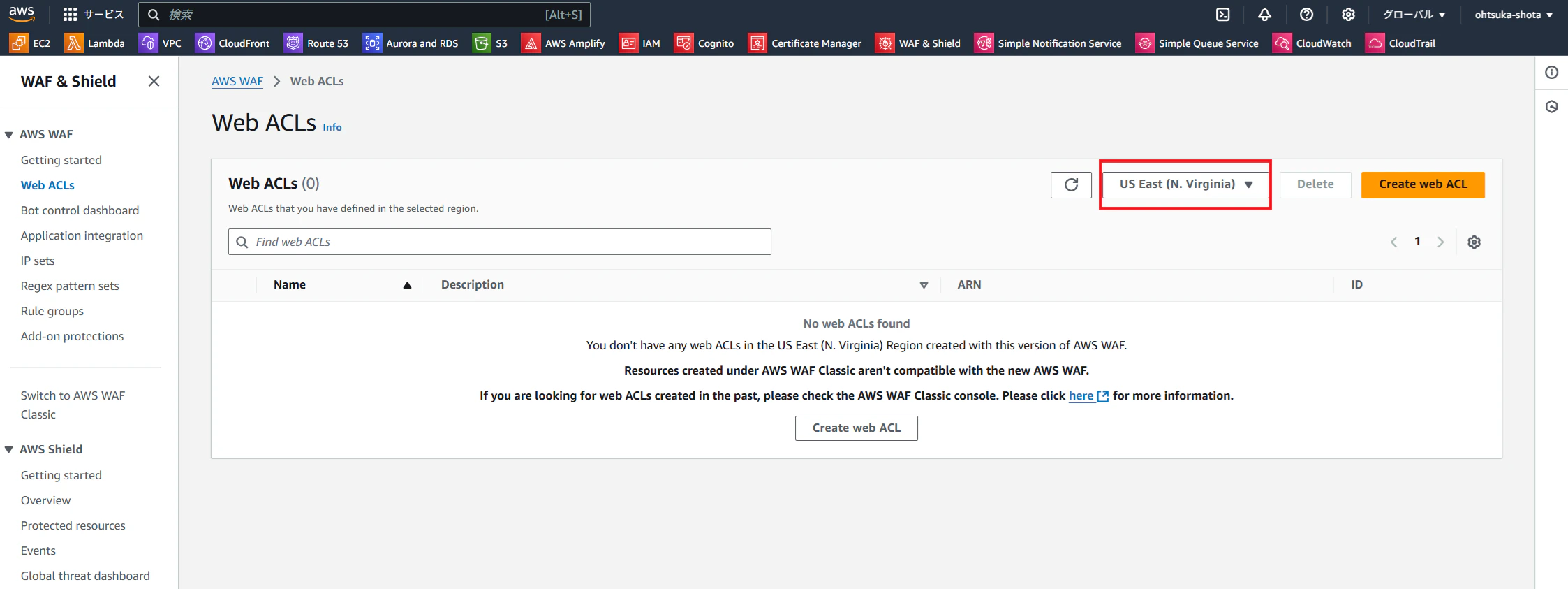Open the info panel icon on right edge

pos(1551,73)
